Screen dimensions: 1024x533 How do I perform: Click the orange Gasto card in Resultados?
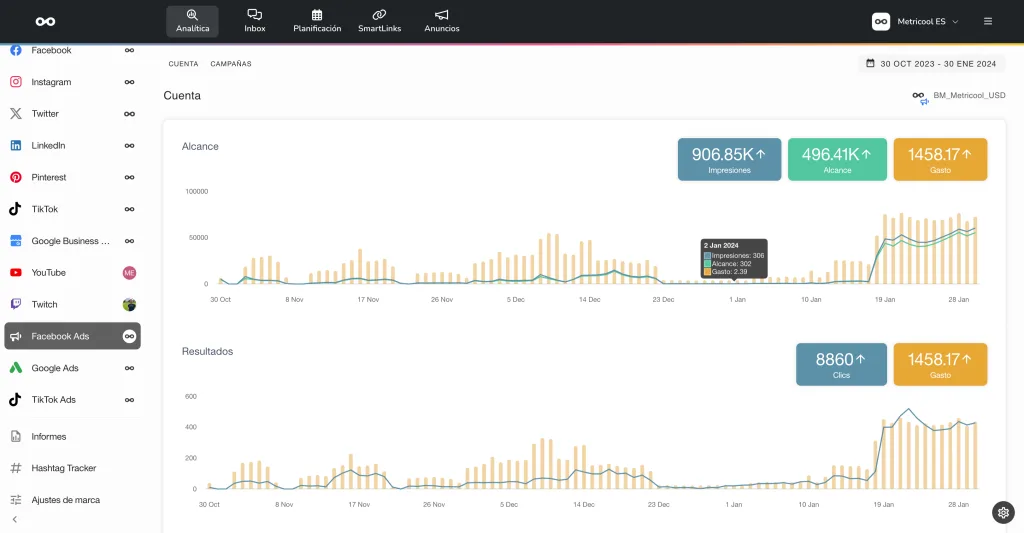[x=940, y=364]
